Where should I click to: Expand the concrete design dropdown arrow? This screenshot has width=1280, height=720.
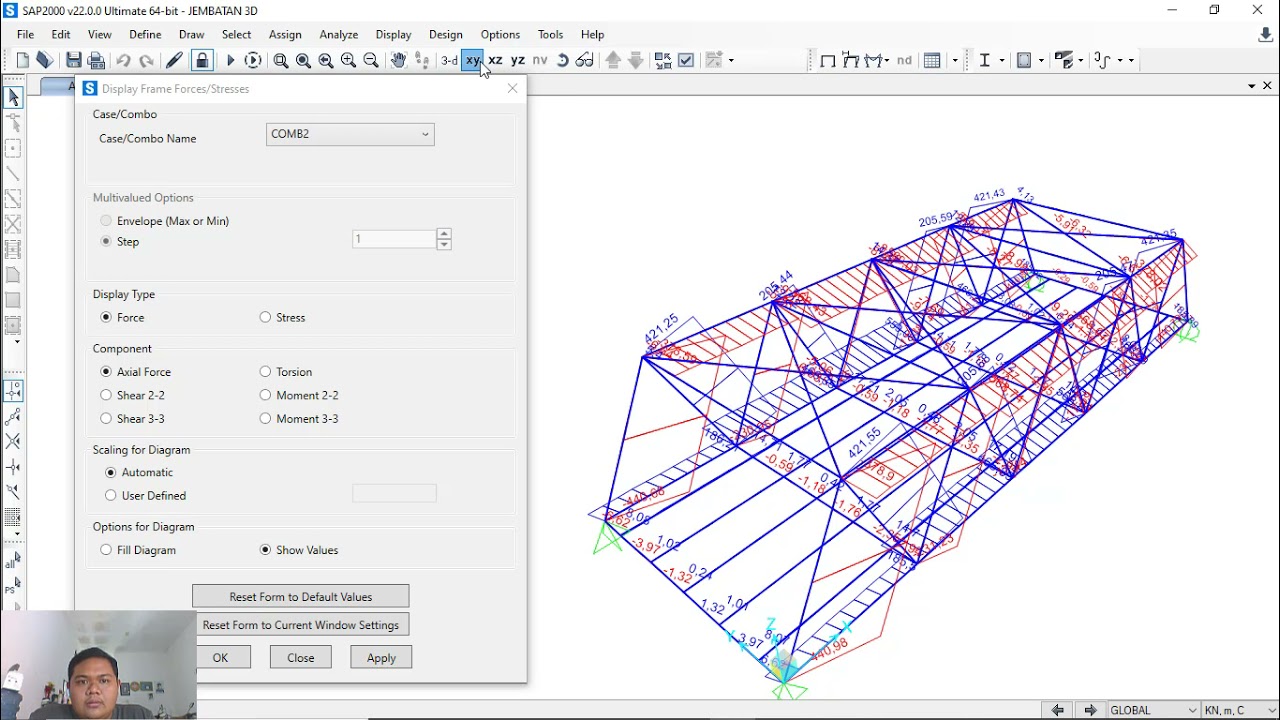click(1041, 60)
